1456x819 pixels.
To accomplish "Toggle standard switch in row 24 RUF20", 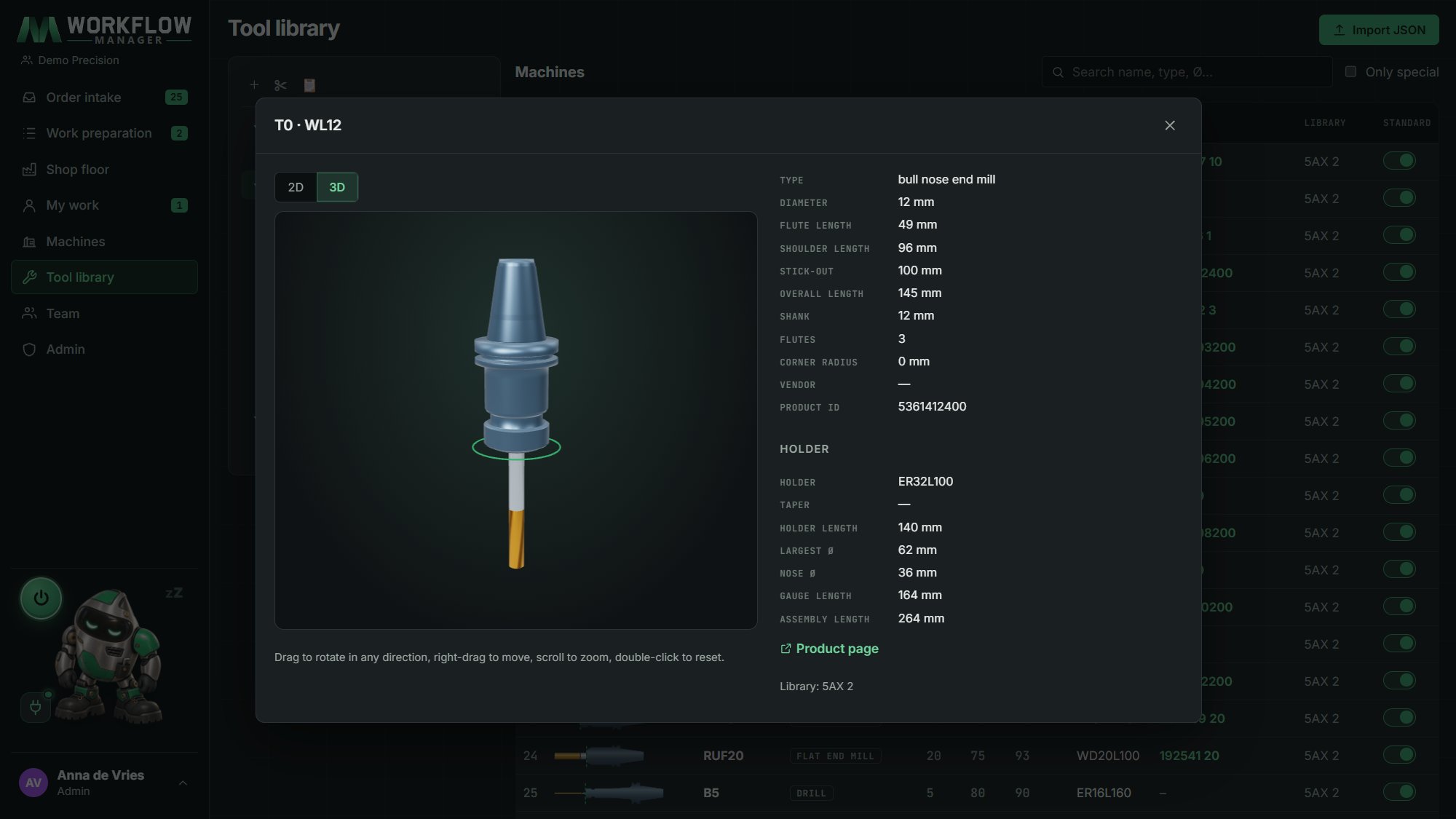I will (1398, 754).
